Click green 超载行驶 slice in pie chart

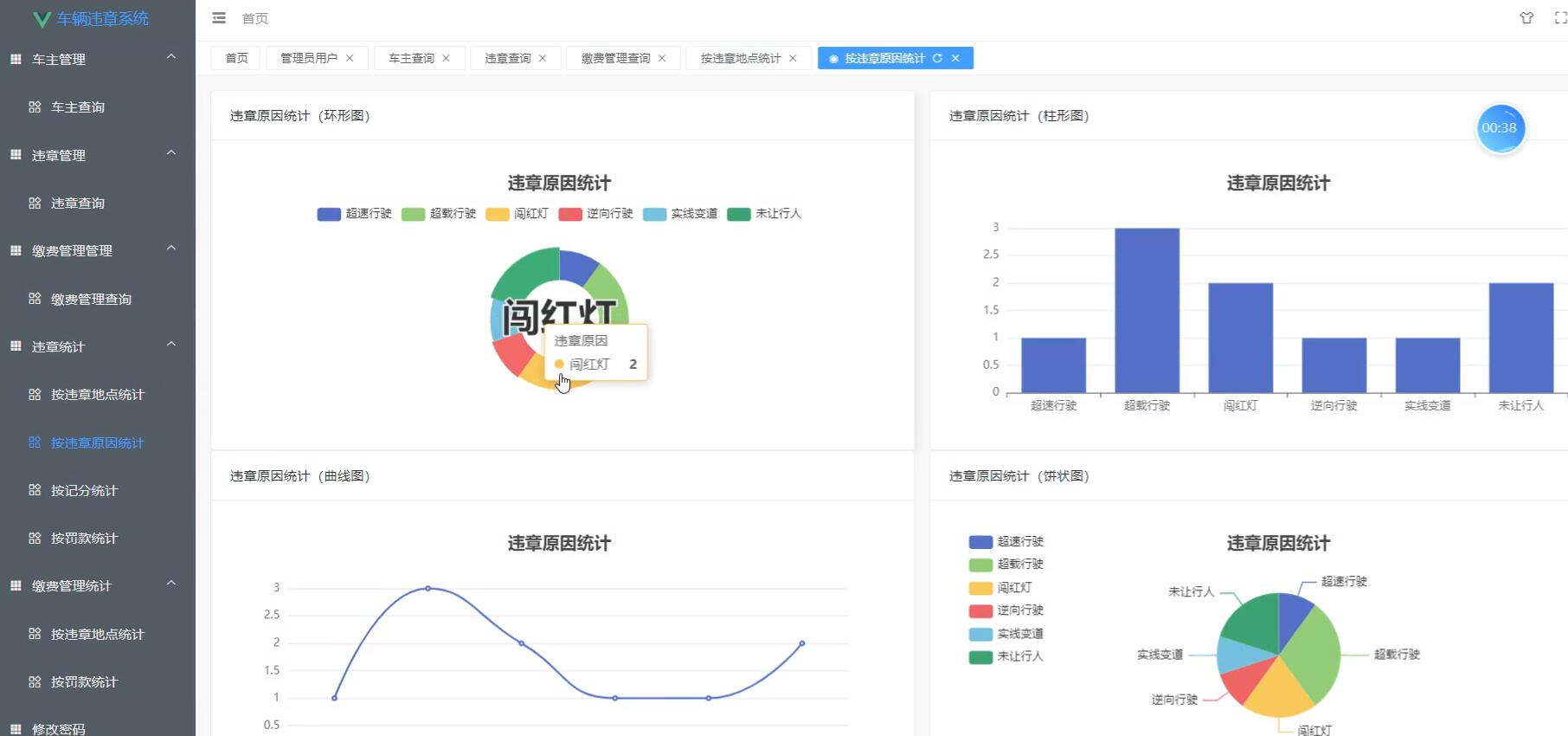pyautogui.click(x=1313, y=654)
